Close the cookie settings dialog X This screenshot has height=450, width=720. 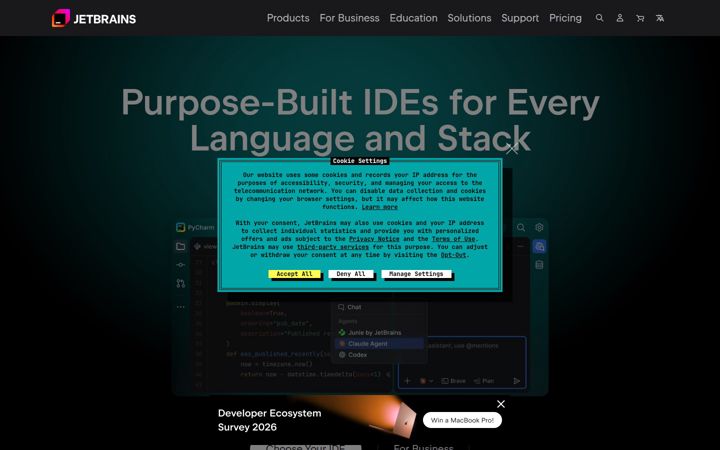tap(512, 148)
